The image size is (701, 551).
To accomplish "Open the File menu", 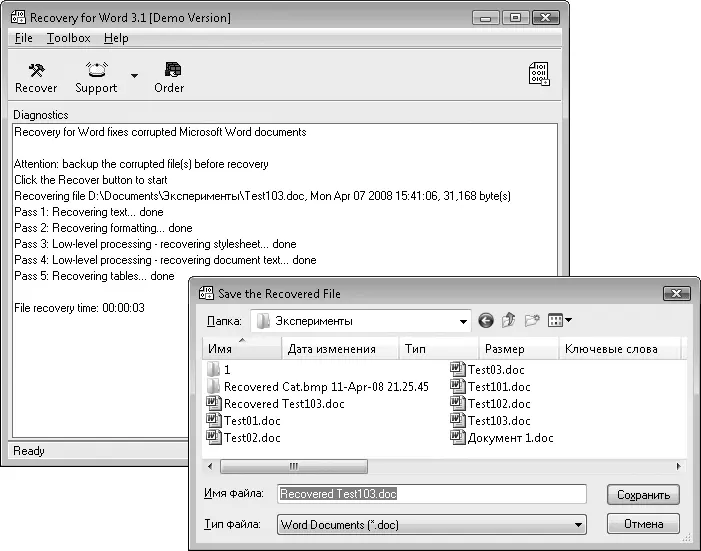I will pos(24,38).
